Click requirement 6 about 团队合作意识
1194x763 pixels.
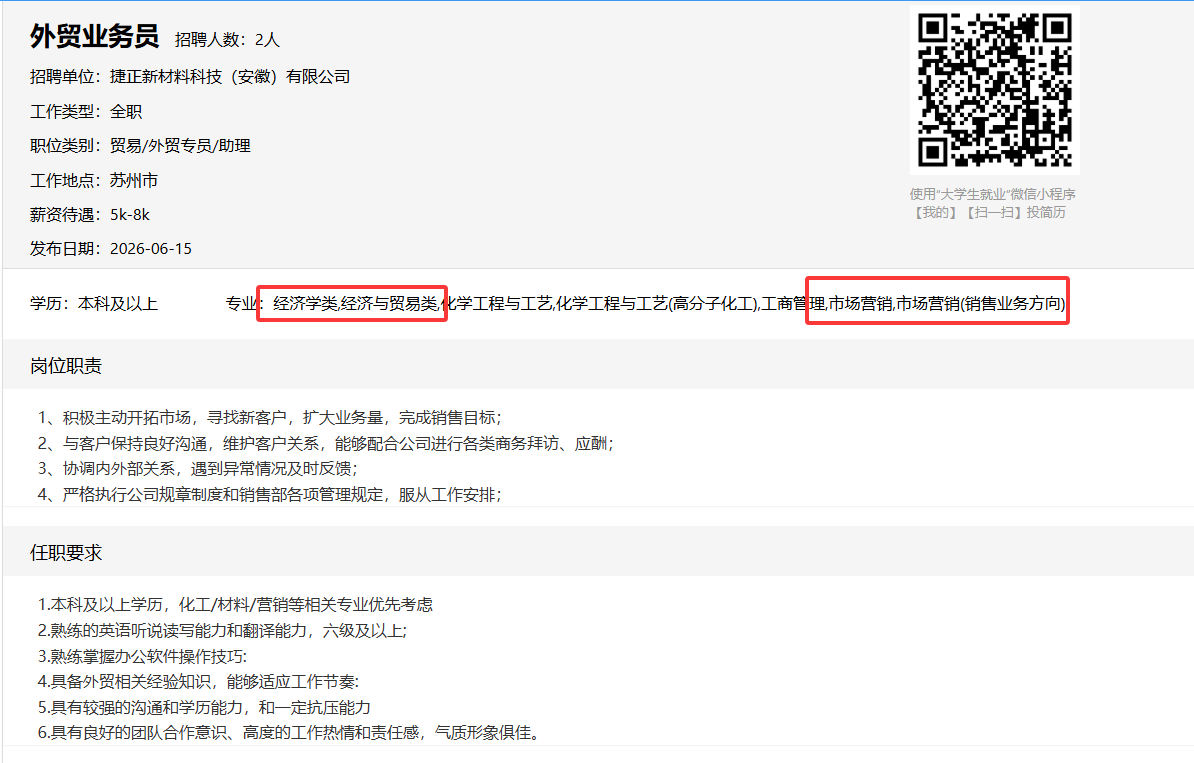[x=290, y=733]
